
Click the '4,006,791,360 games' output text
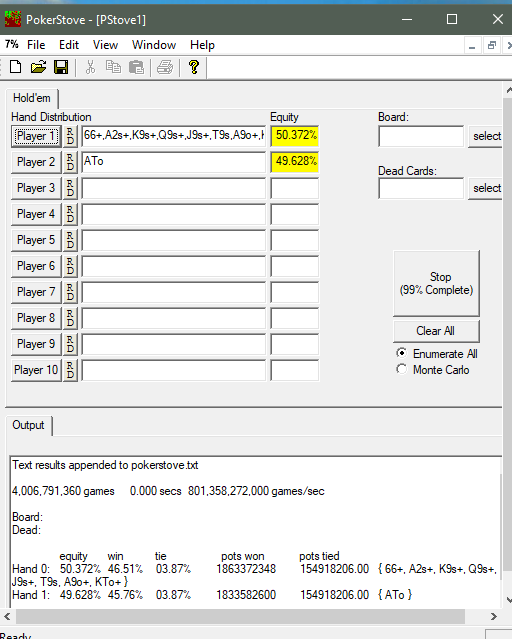[63, 491]
